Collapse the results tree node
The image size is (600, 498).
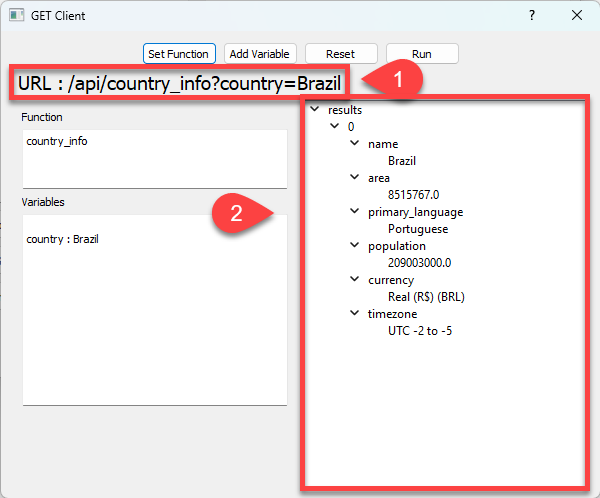pyautogui.click(x=315, y=109)
